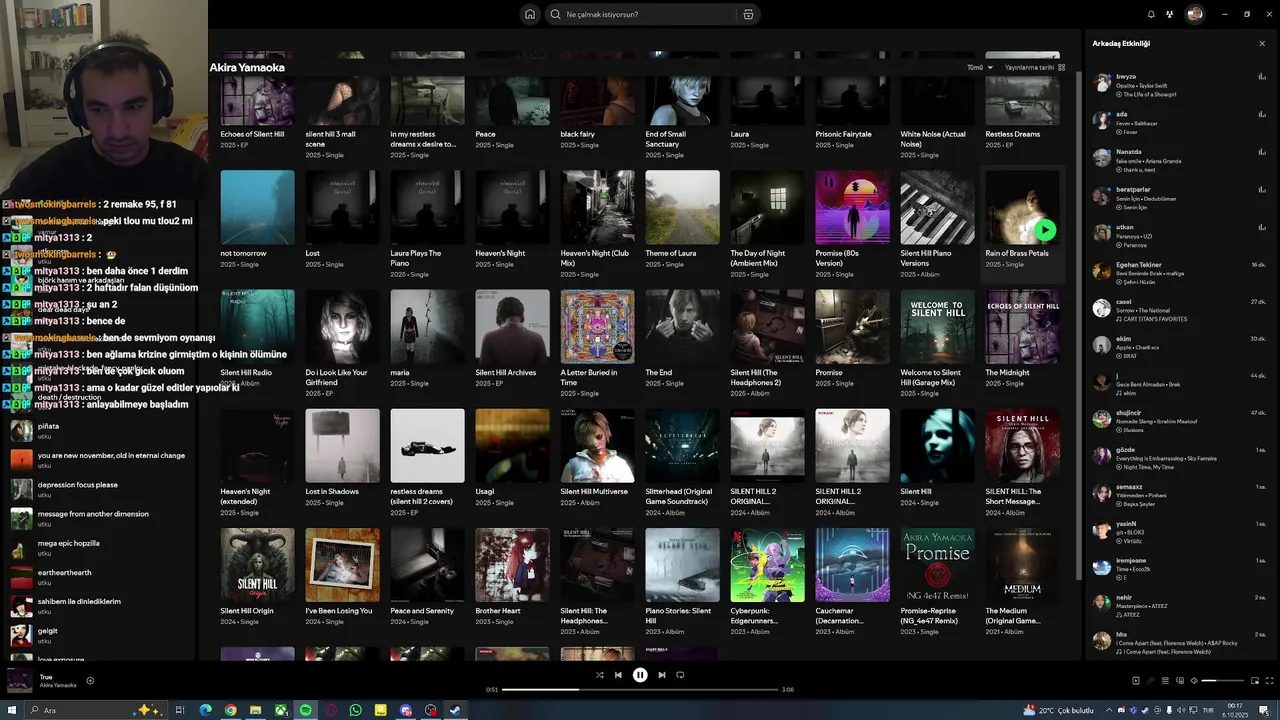Seek on the playback progress bar

point(640,689)
